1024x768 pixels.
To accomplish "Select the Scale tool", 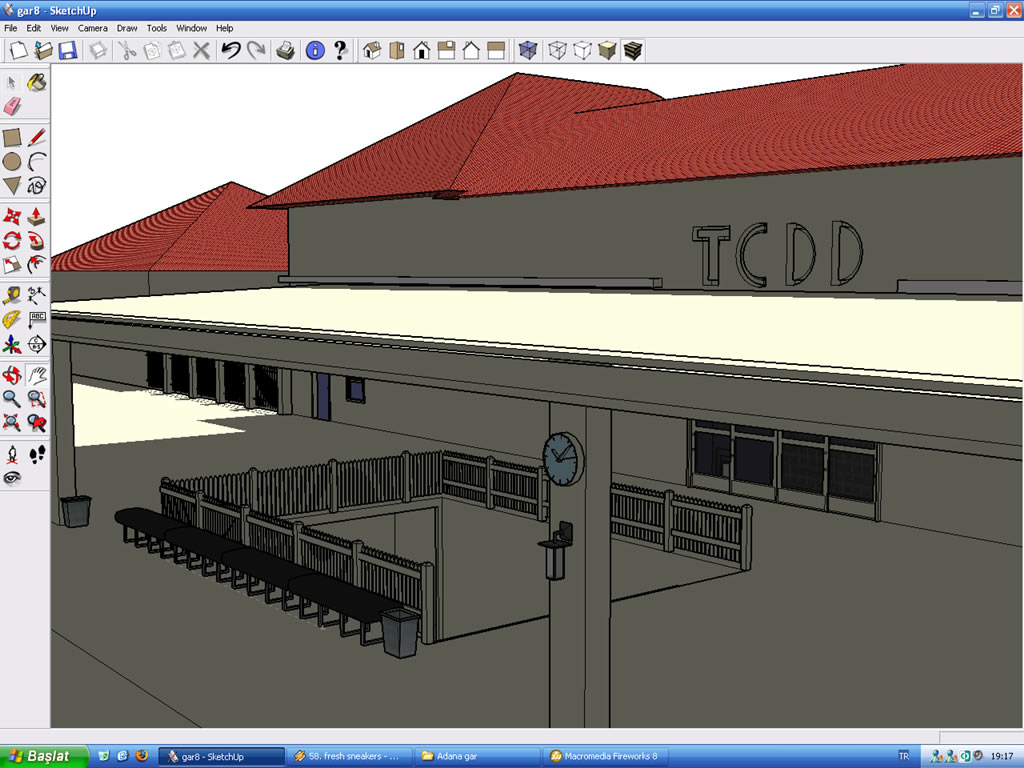I will coord(12,264).
